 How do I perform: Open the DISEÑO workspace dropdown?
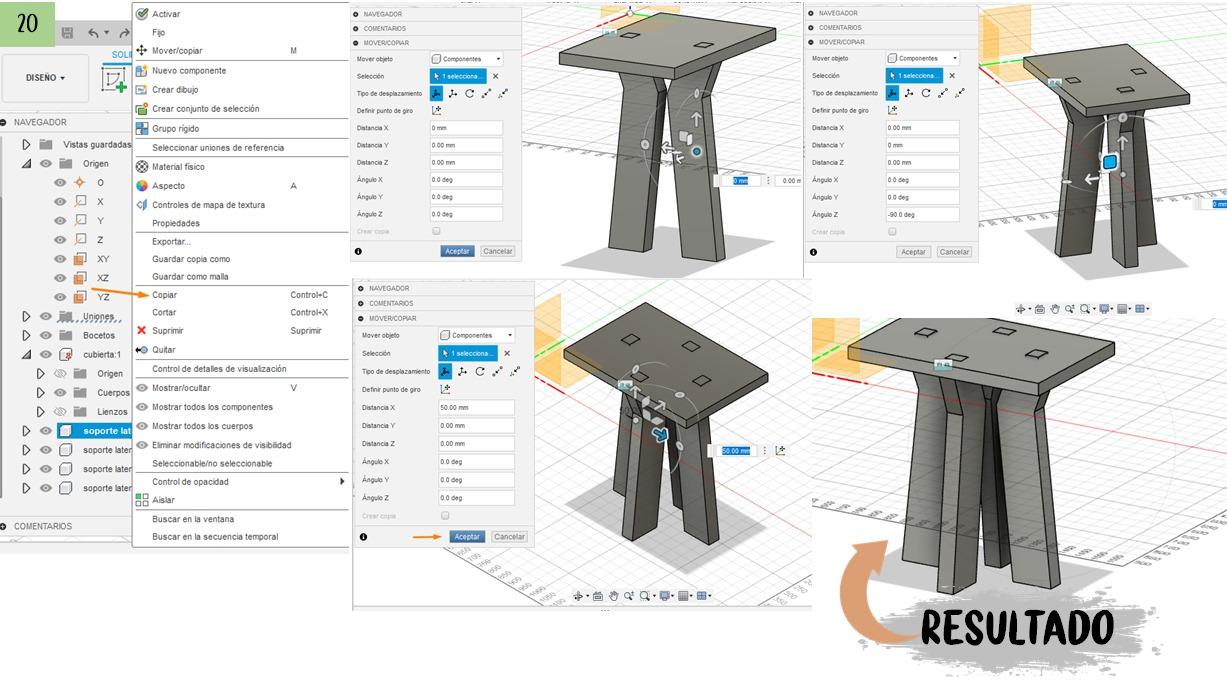(x=45, y=77)
